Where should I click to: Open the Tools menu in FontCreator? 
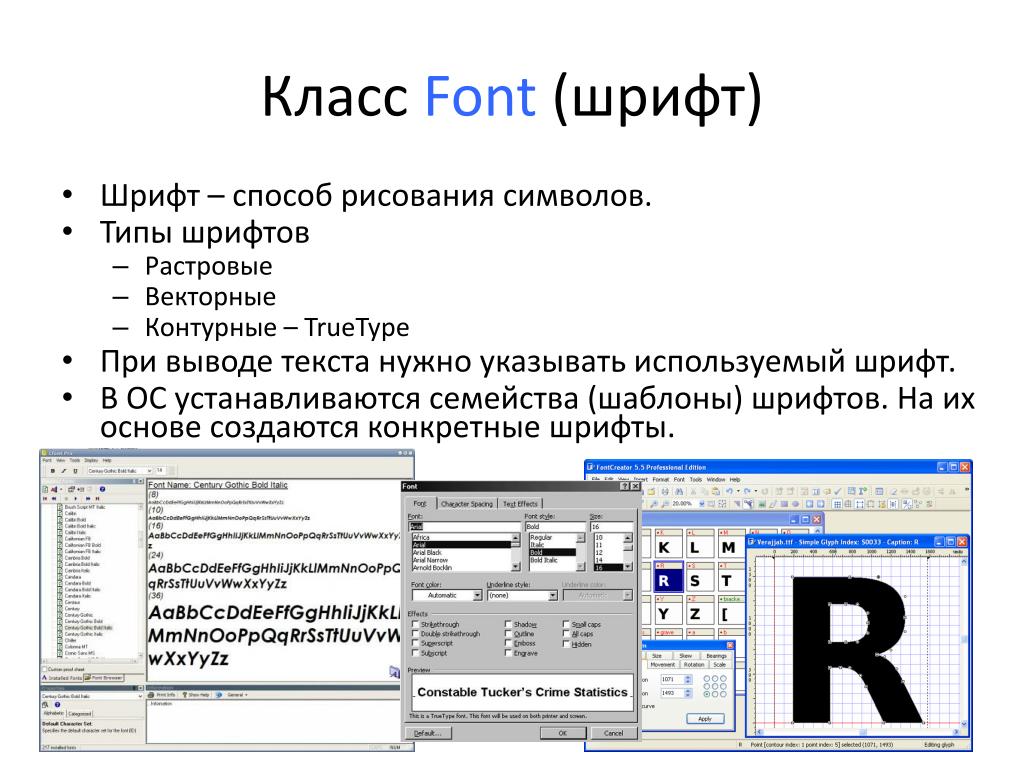696,479
